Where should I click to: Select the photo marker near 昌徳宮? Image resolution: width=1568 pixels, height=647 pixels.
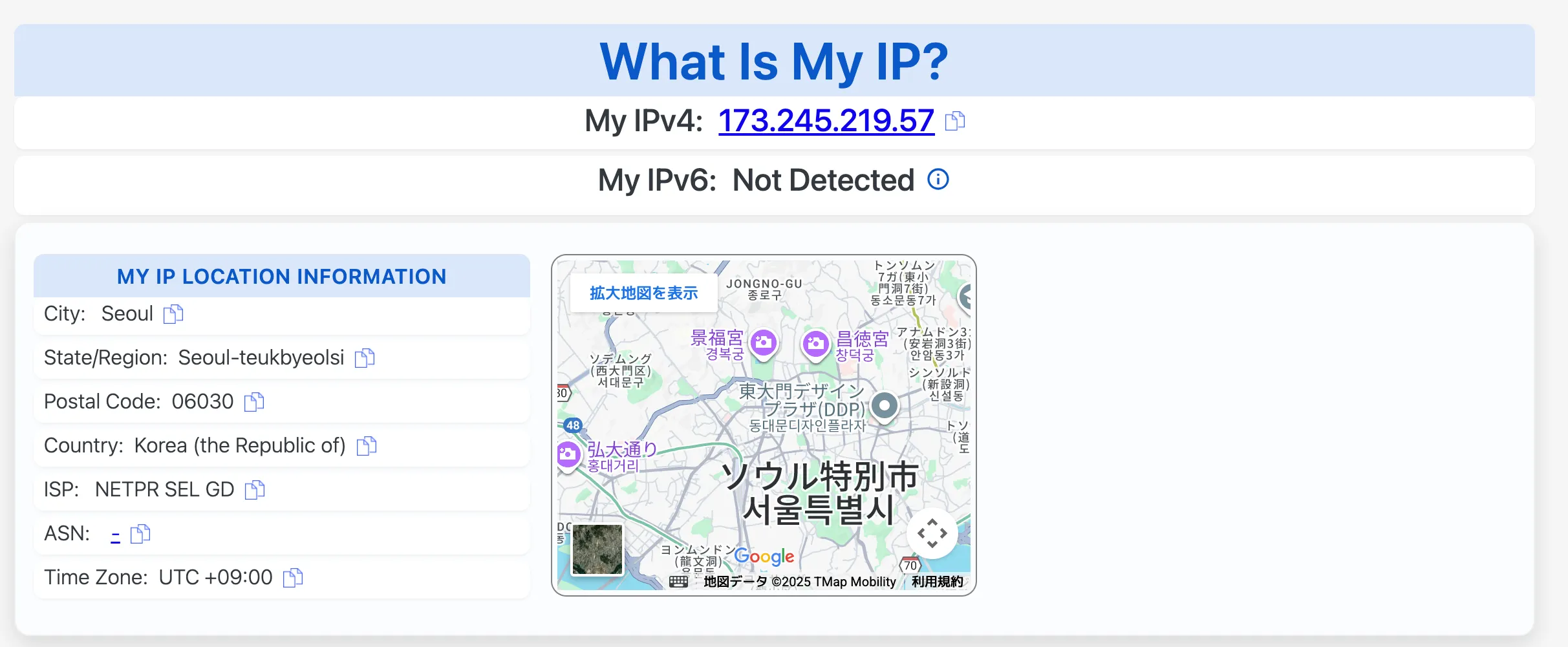815,343
